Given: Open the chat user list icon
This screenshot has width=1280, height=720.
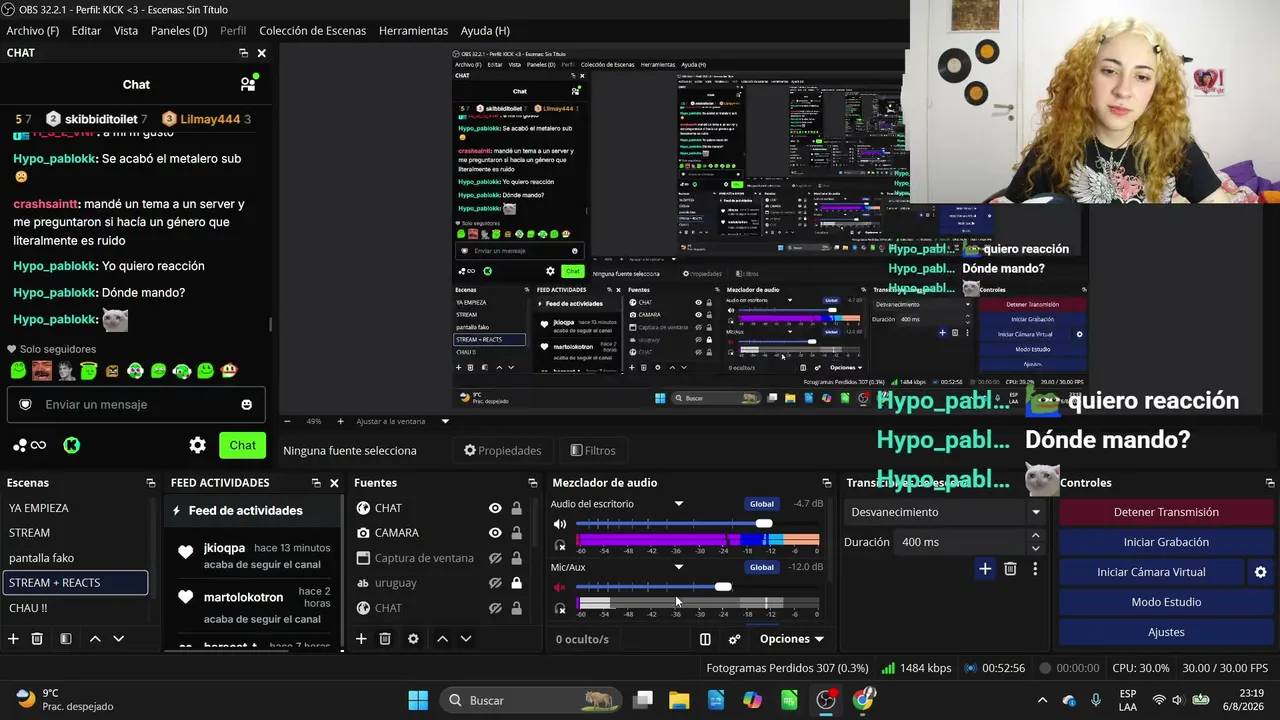Looking at the screenshot, I should point(248,84).
